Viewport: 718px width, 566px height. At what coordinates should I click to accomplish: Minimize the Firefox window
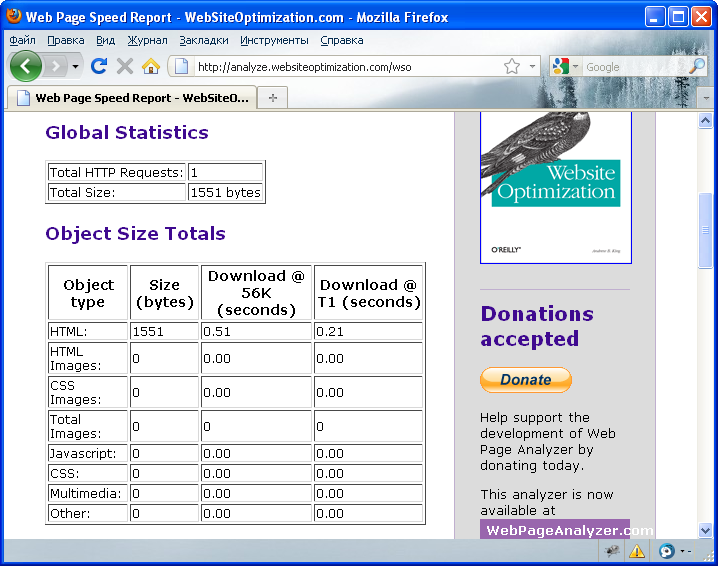[x=654, y=17]
